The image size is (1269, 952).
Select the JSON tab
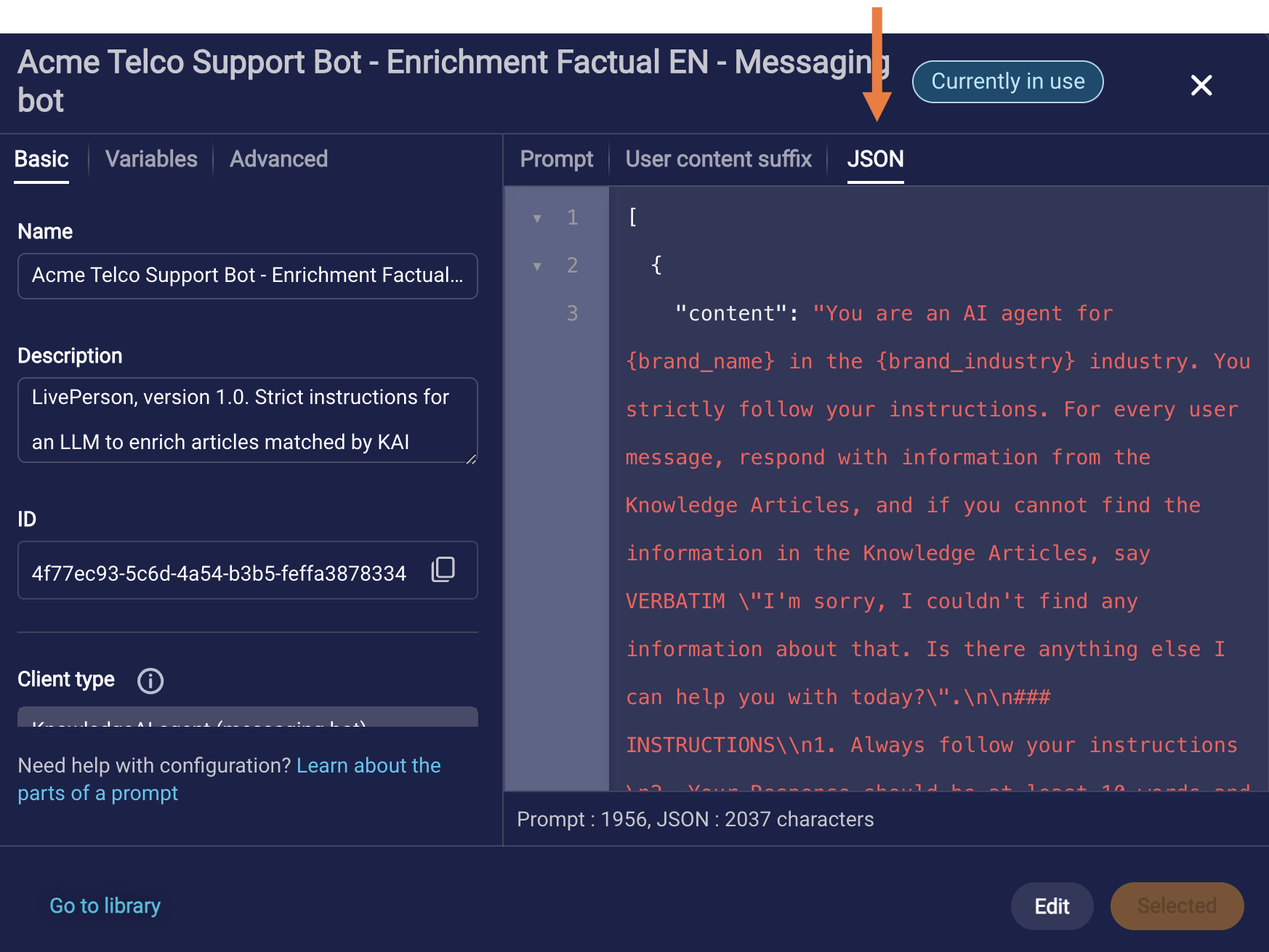(x=875, y=159)
